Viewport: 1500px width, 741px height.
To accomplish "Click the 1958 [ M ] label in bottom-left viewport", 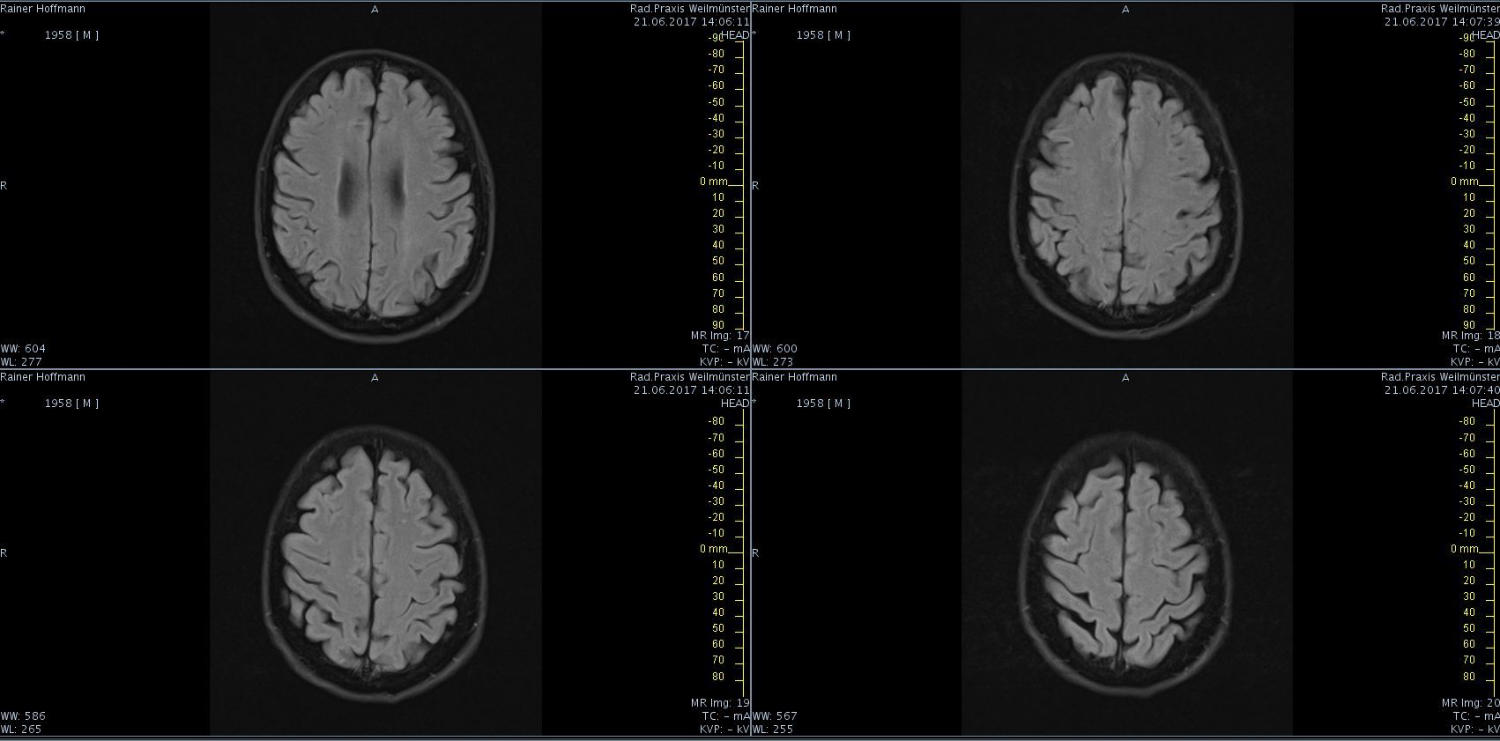I will [72, 403].
